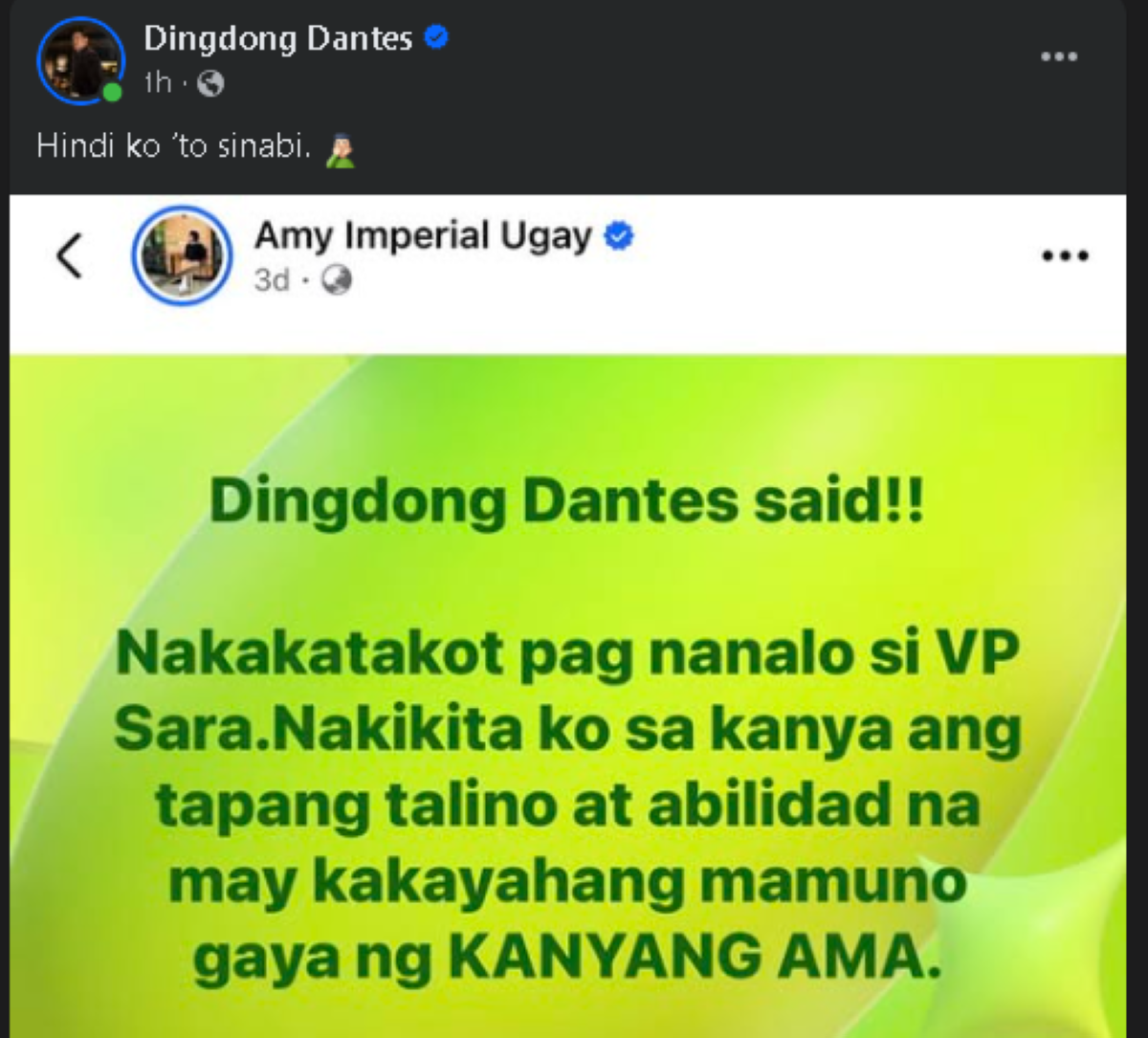Open the three-dot menu of Dingdong's post

coord(1059,56)
